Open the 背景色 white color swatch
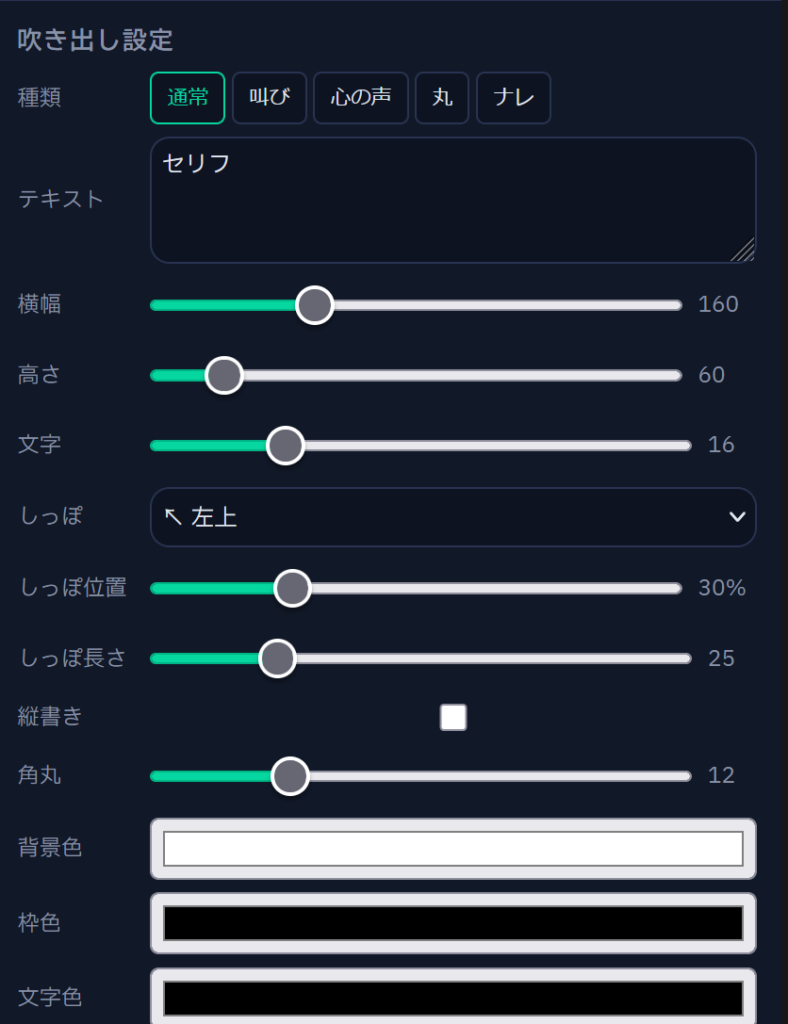 pos(452,848)
